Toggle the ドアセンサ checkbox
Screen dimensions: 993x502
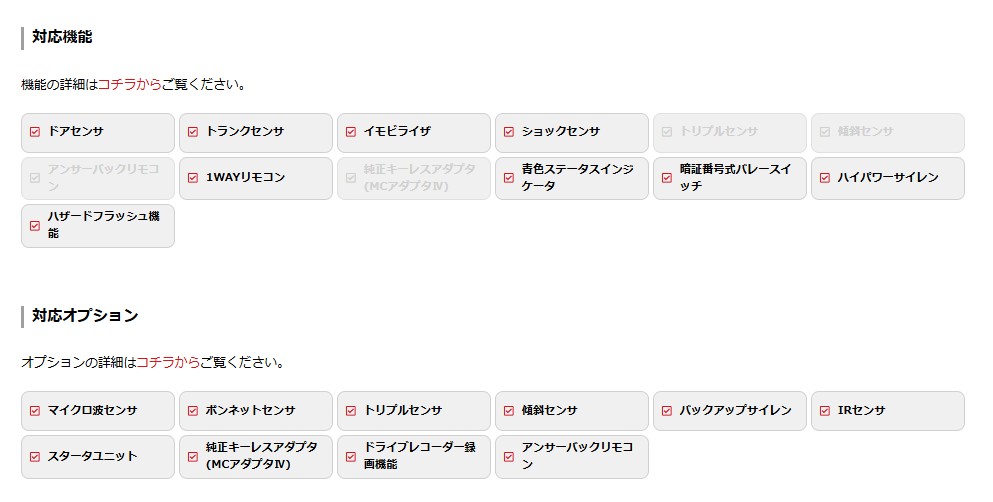tap(35, 132)
